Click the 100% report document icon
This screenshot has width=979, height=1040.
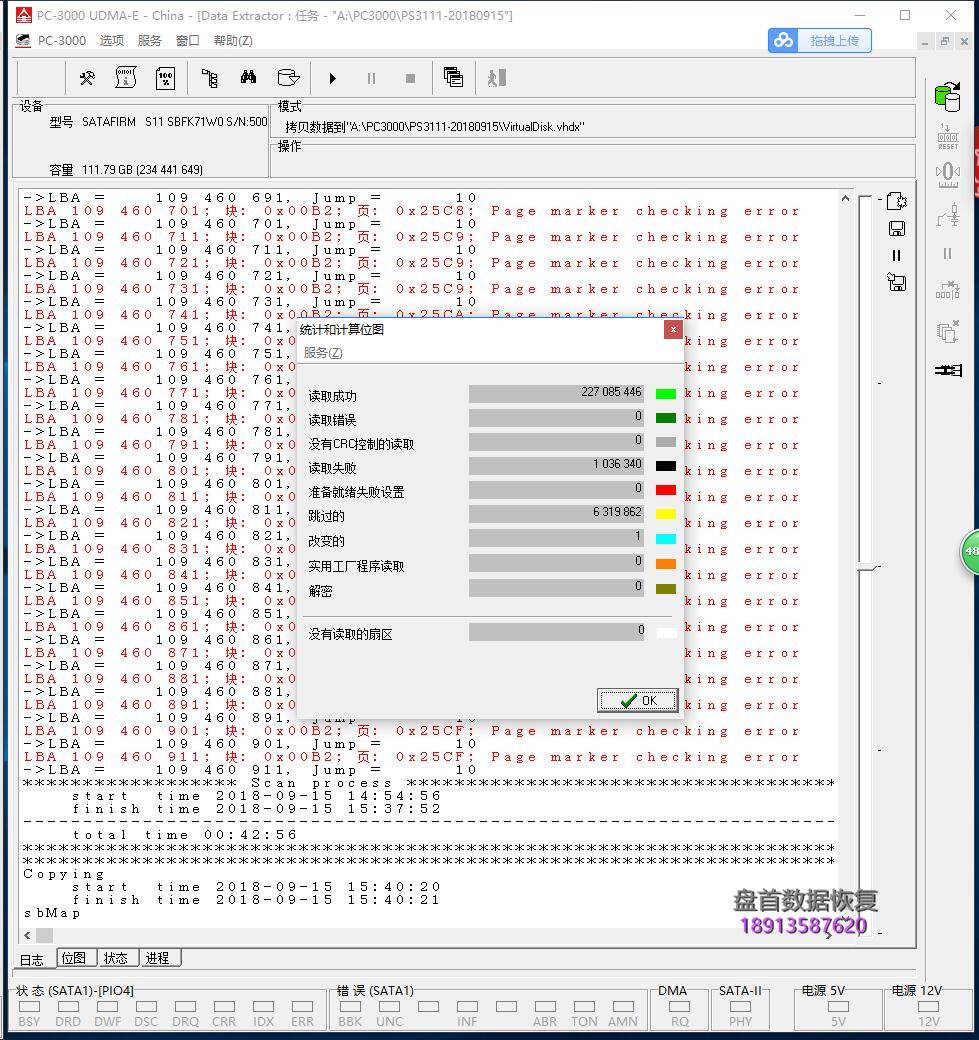(x=166, y=78)
